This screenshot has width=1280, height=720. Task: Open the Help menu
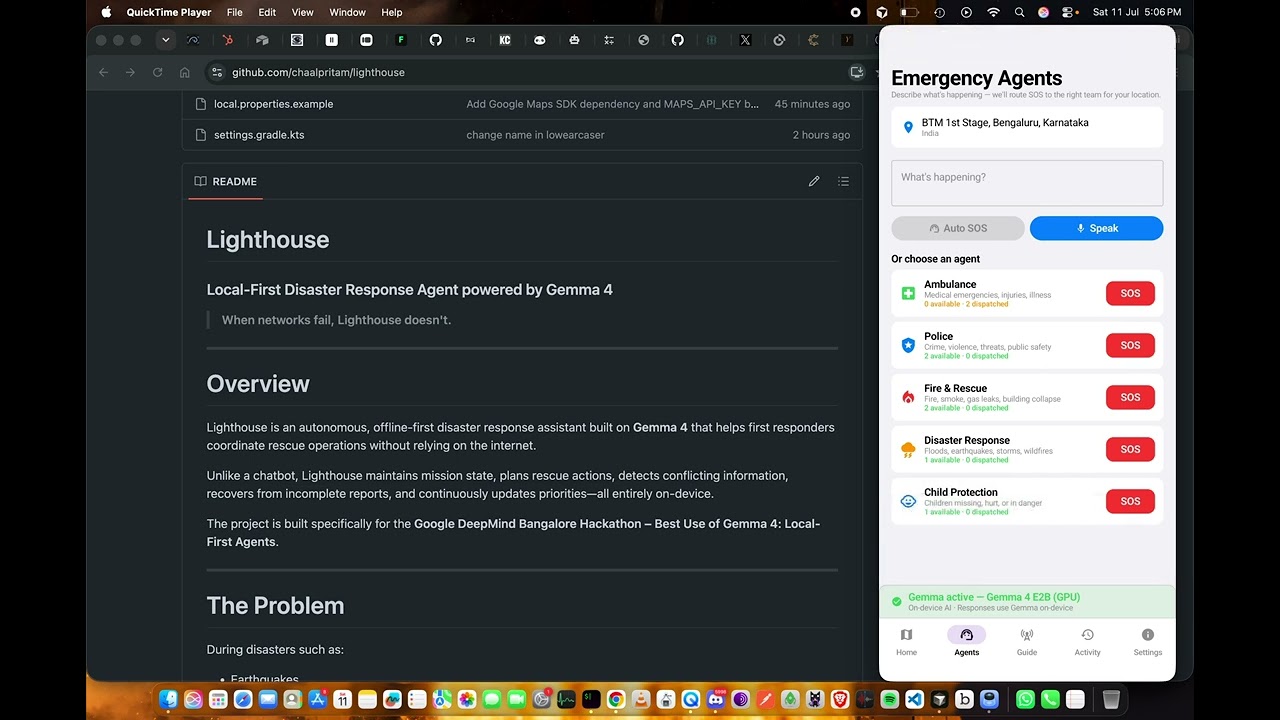(x=392, y=12)
